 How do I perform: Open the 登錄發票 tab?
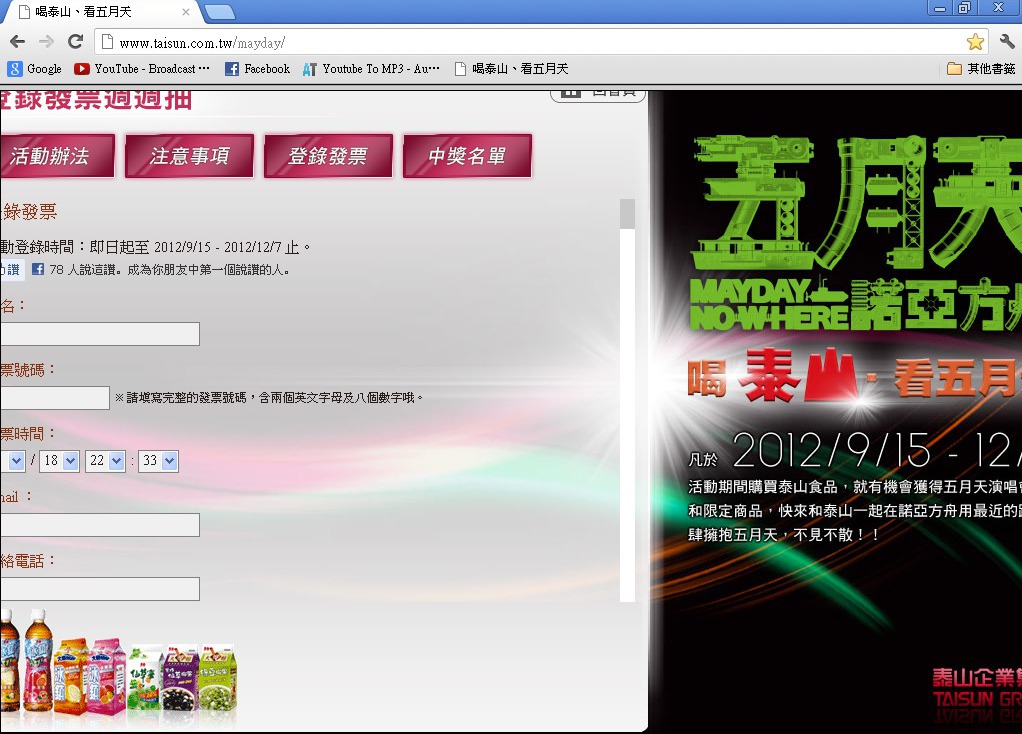point(328,156)
